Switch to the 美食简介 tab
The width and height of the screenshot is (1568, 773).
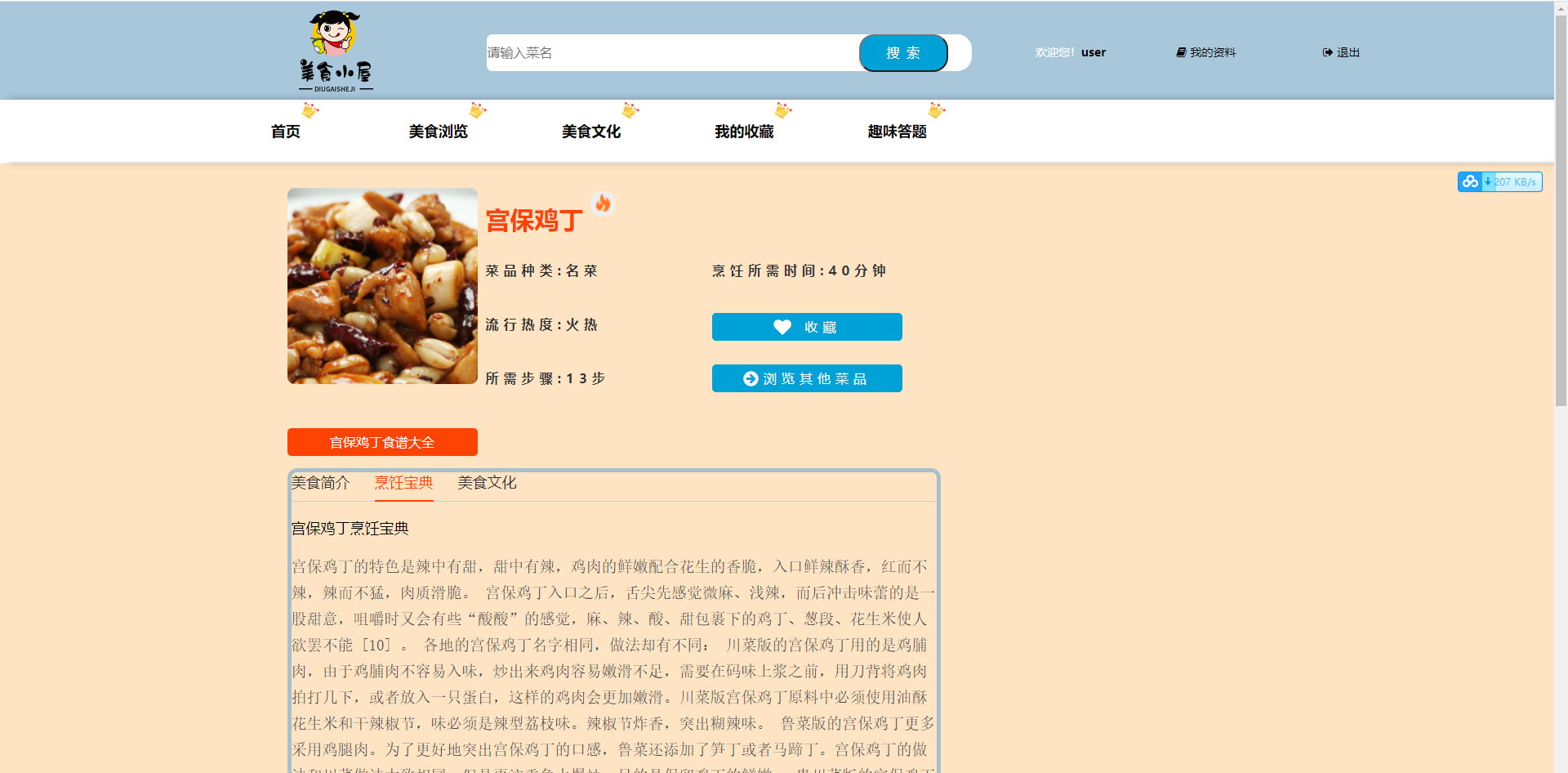point(322,482)
